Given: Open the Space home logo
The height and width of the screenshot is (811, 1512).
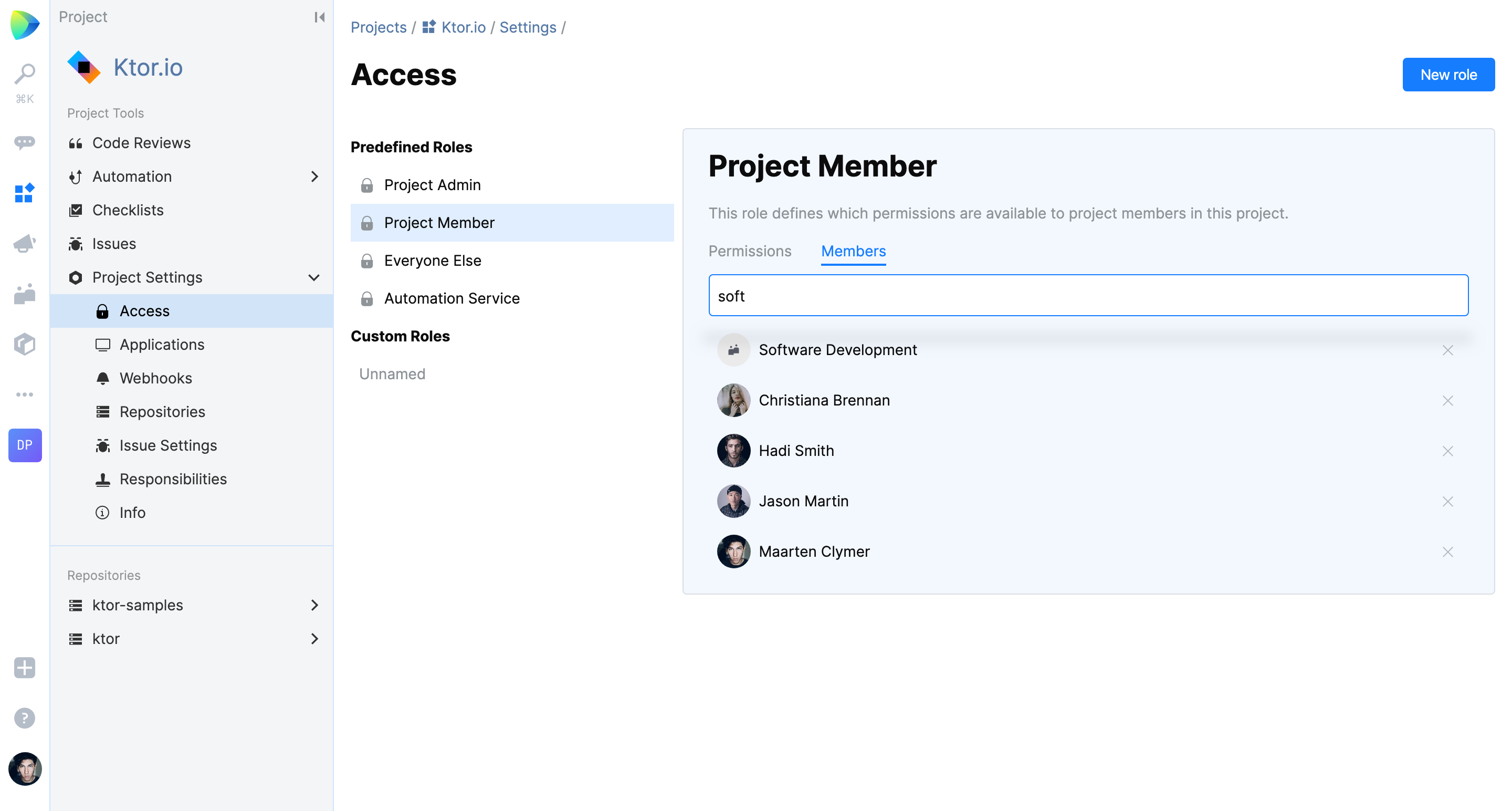Looking at the screenshot, I should point(25,25).
